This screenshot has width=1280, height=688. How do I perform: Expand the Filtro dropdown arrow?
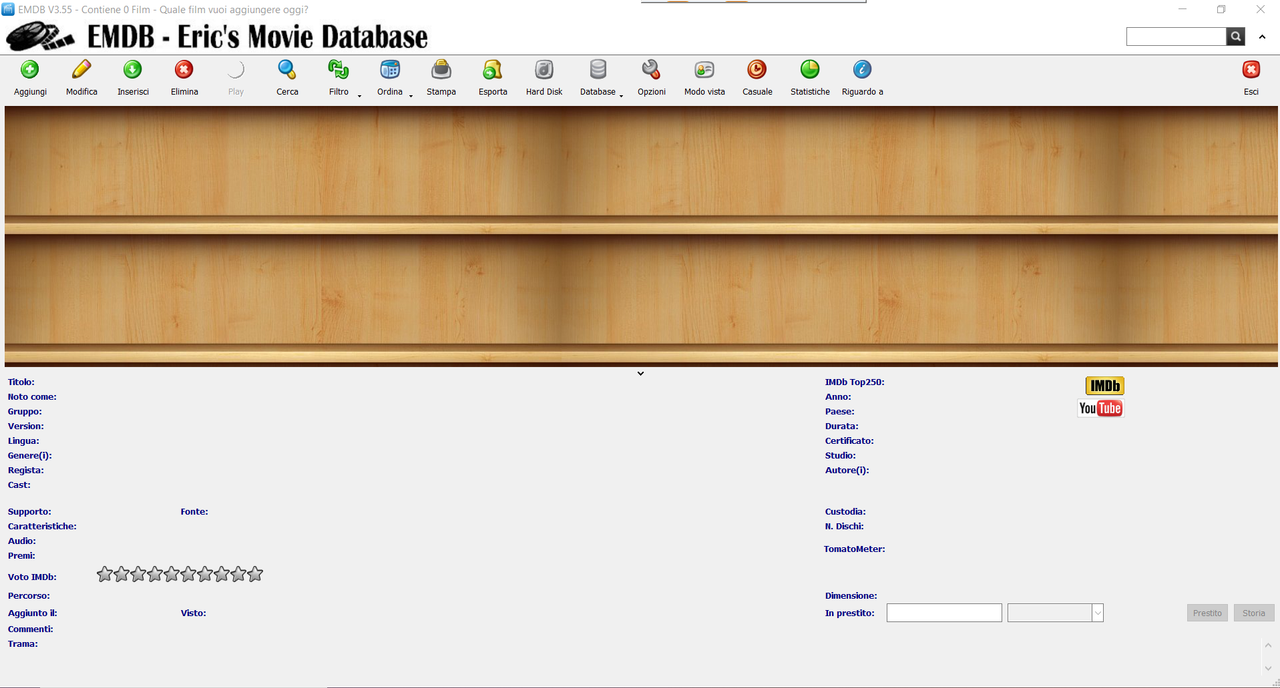[359, 95]
